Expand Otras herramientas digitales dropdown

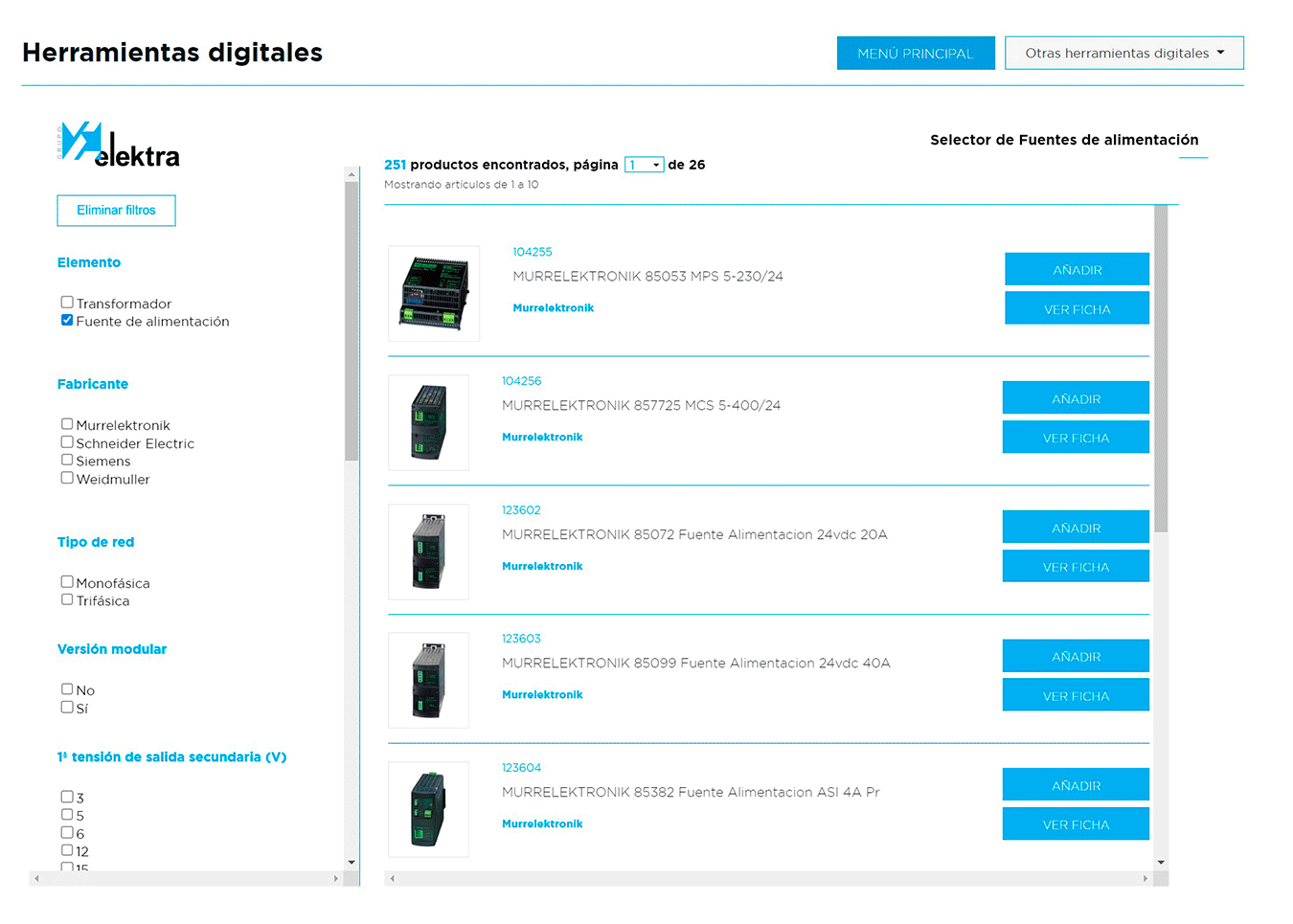1124,54
